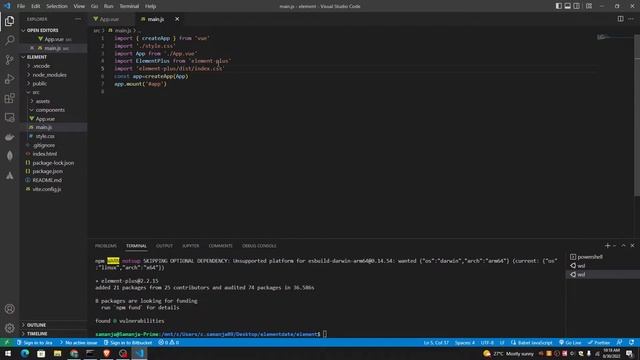This screenshot has width=640, height=360.
Task: Open Microsoft Edge from taskbar
Action: click(x=24, y=353)
